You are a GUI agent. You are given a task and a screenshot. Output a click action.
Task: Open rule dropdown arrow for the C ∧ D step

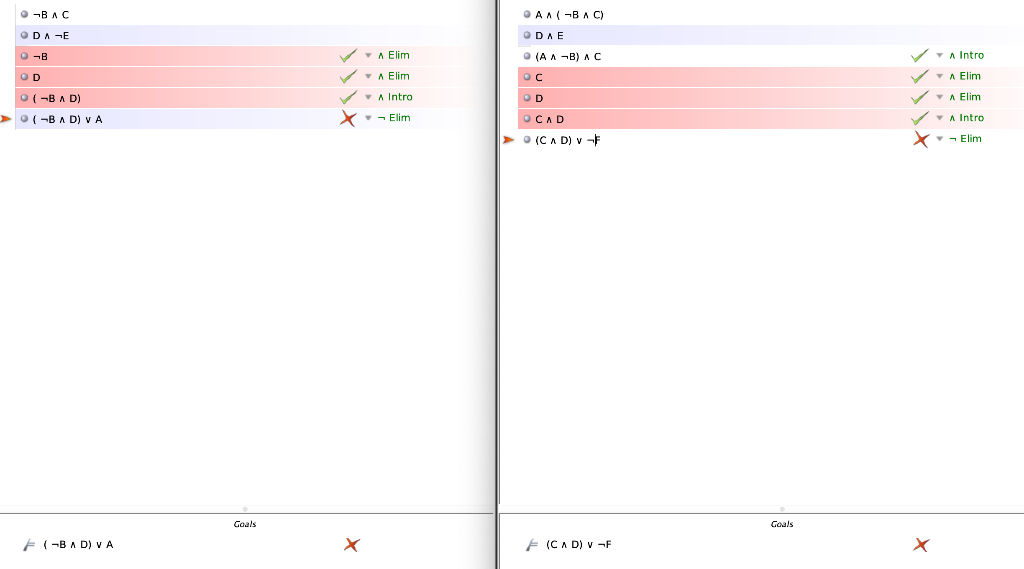pyautogui.click(x=940, y=118)
